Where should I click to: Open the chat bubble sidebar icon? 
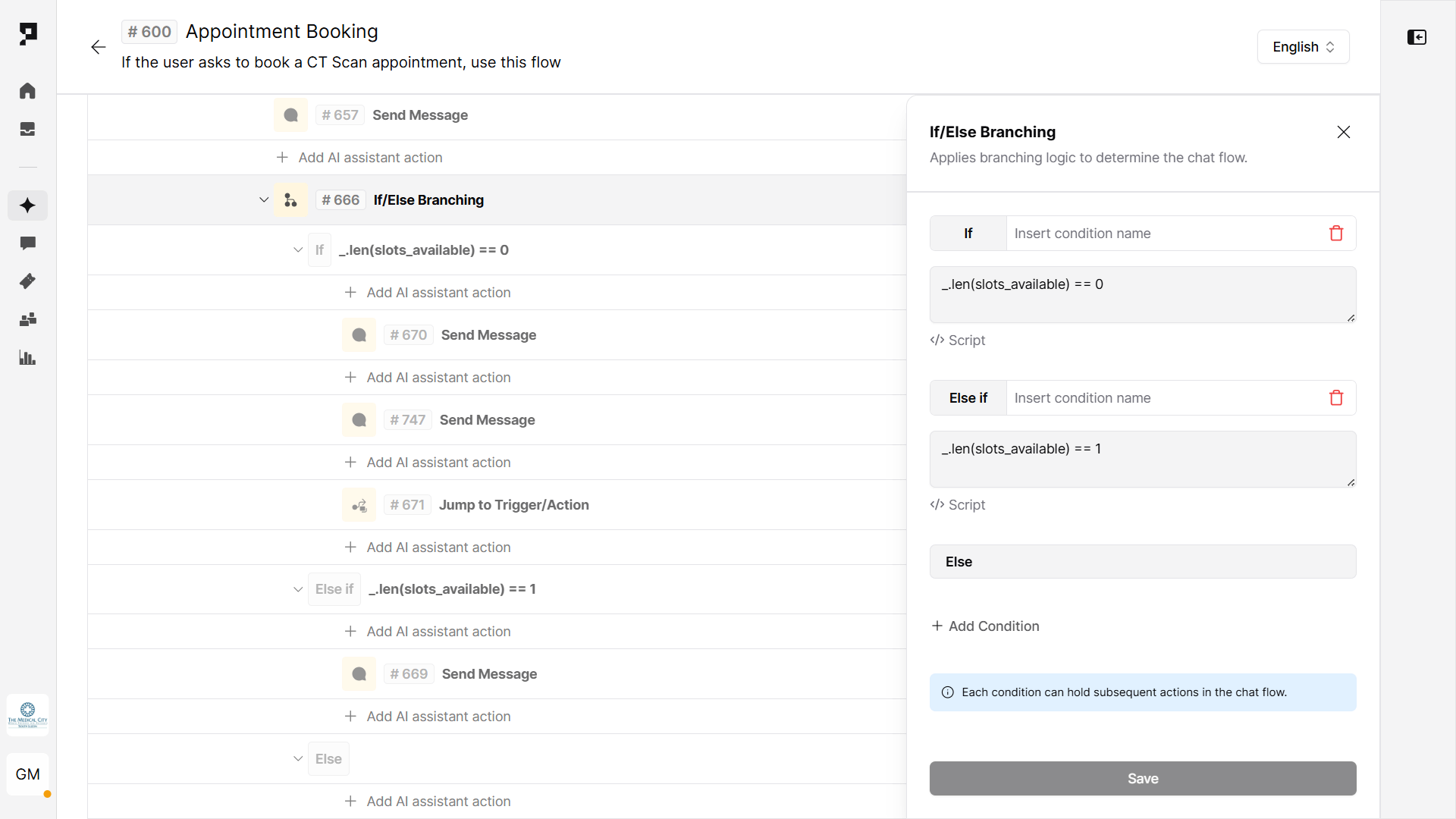pyautogui.click(x=27, y=243)
